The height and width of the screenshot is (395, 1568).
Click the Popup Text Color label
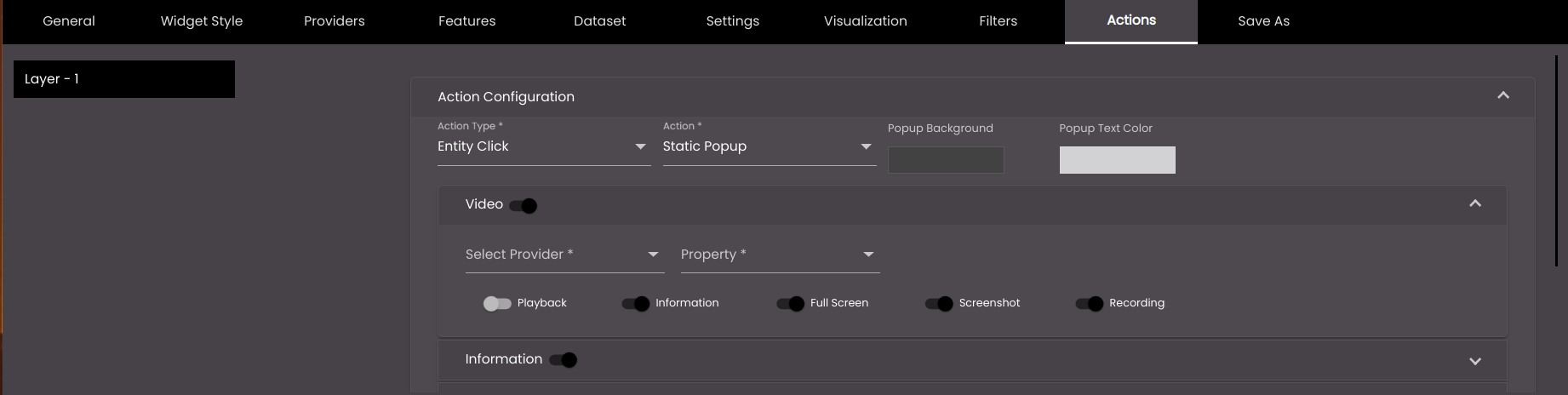[1106, 129]
